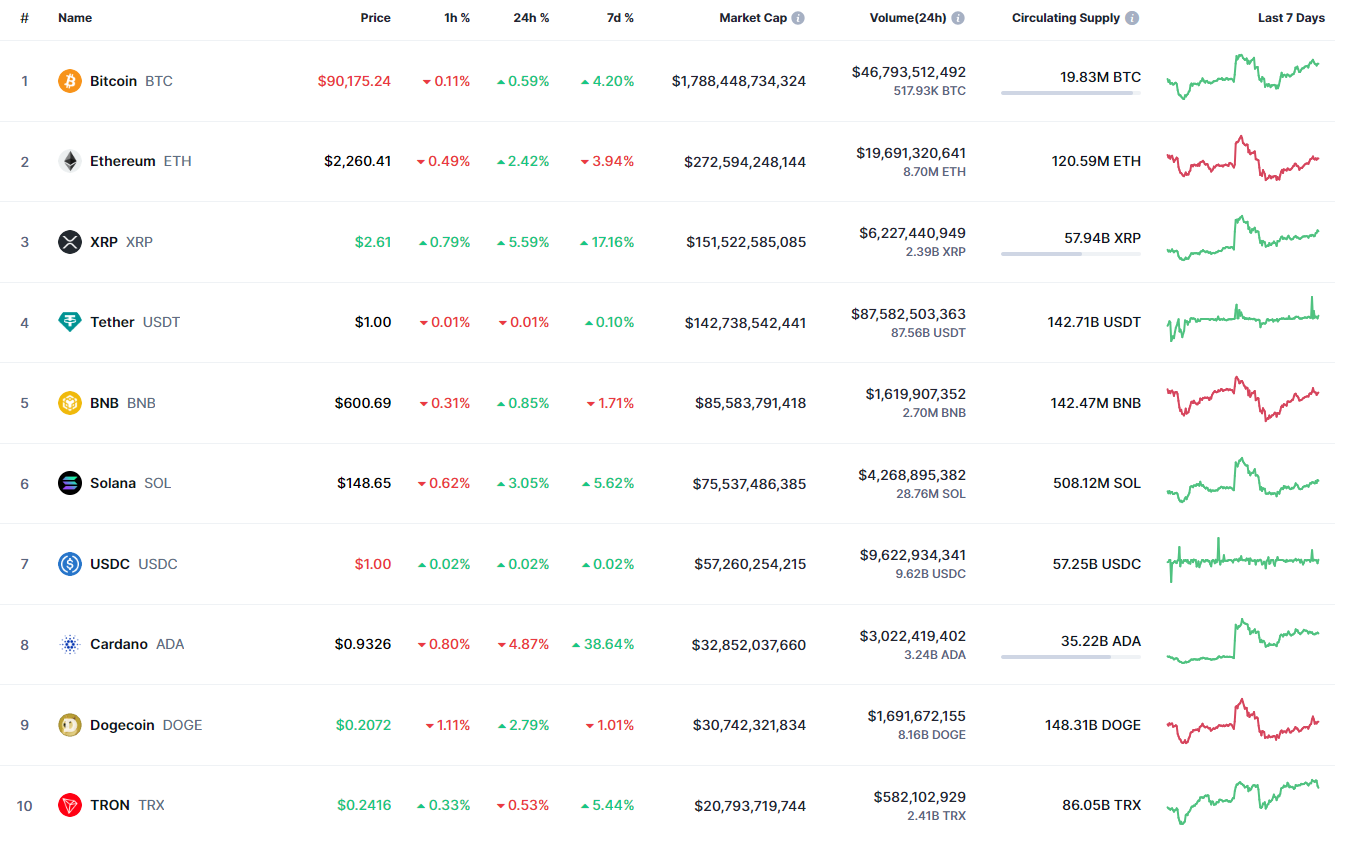Image resolution: width=1347 pixels, height=841 pixels.
Task: Click the Circulating Supply info icon
Action: coord(1132,18)
